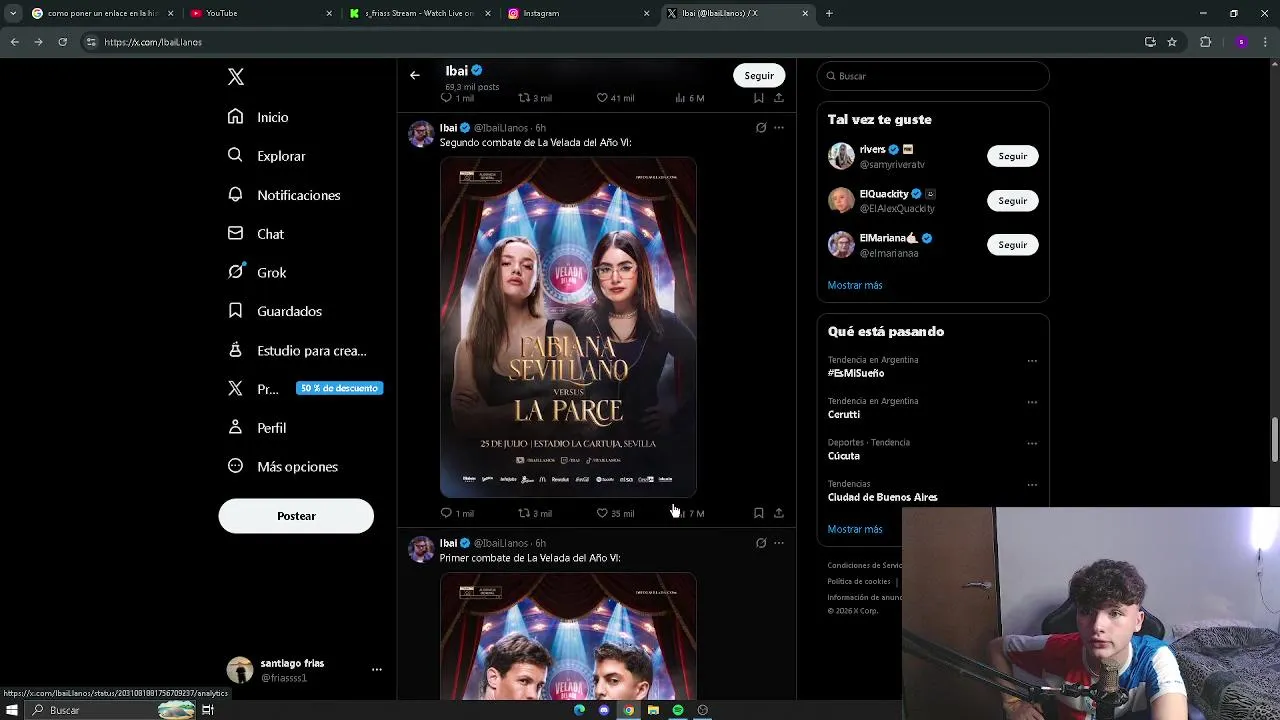
Task: Switch to the Instagram browser tab
Action: (578, 13)
